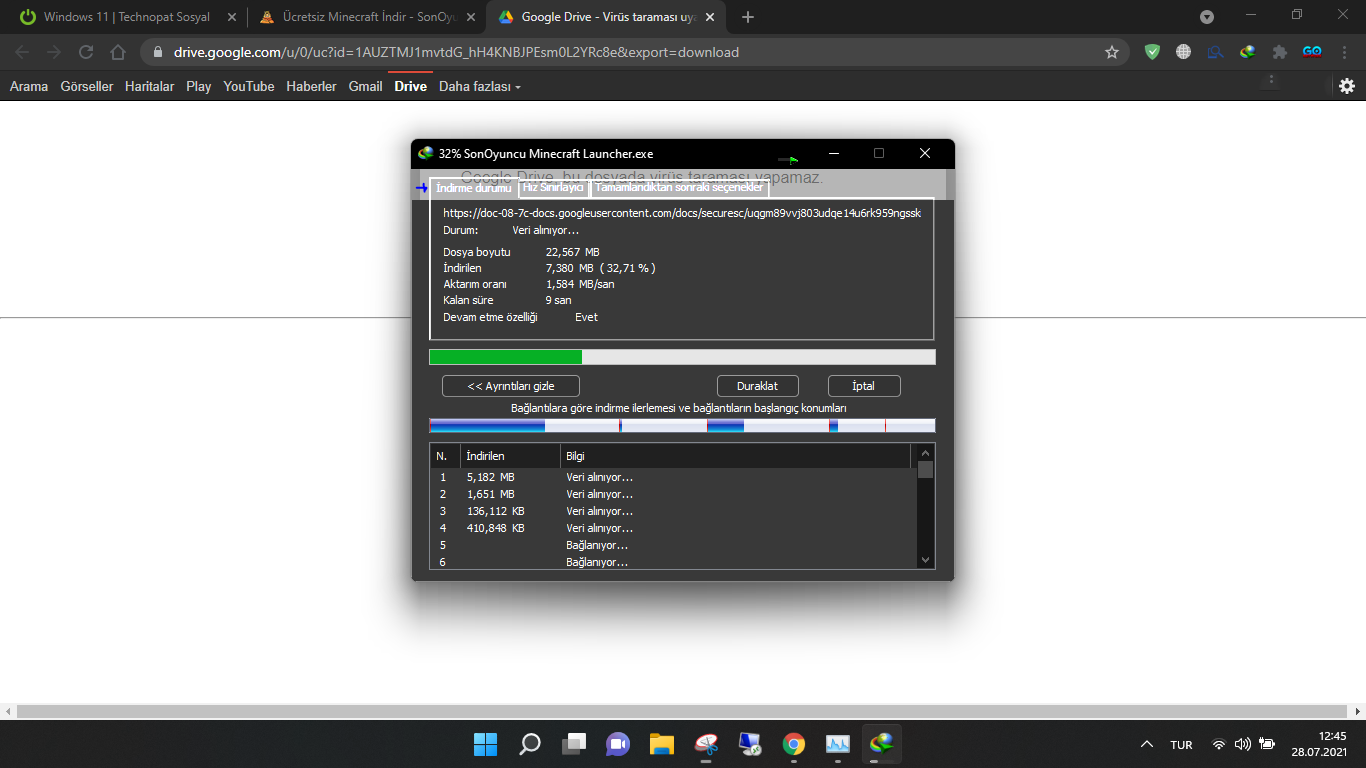
Task: Open the performance monitor icon on the taskbar
Action: point(838,744)
